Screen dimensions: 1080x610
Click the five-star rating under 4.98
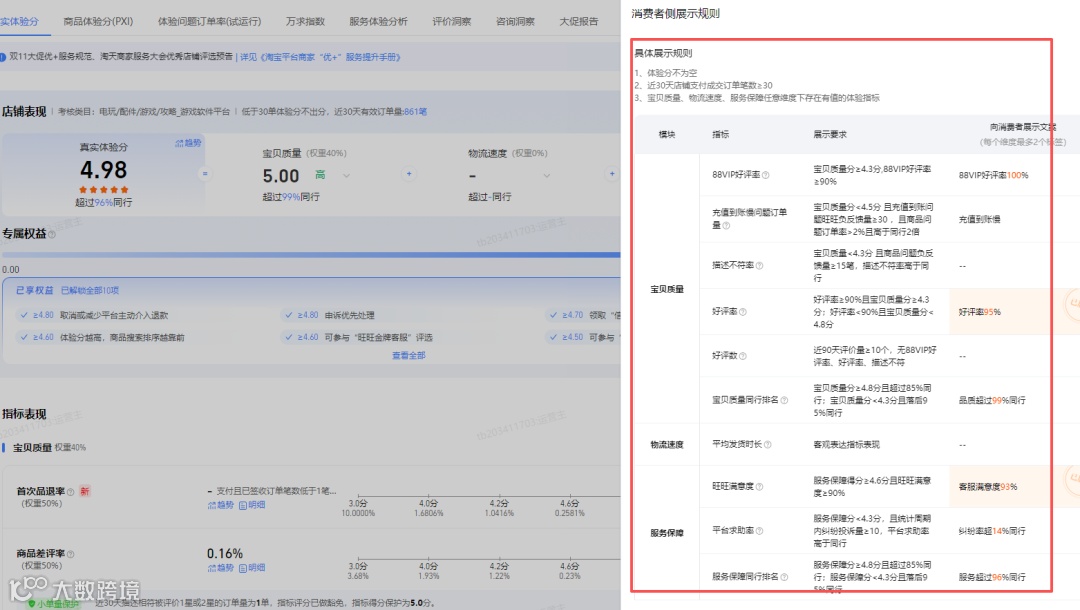click(x=103, y=189)
